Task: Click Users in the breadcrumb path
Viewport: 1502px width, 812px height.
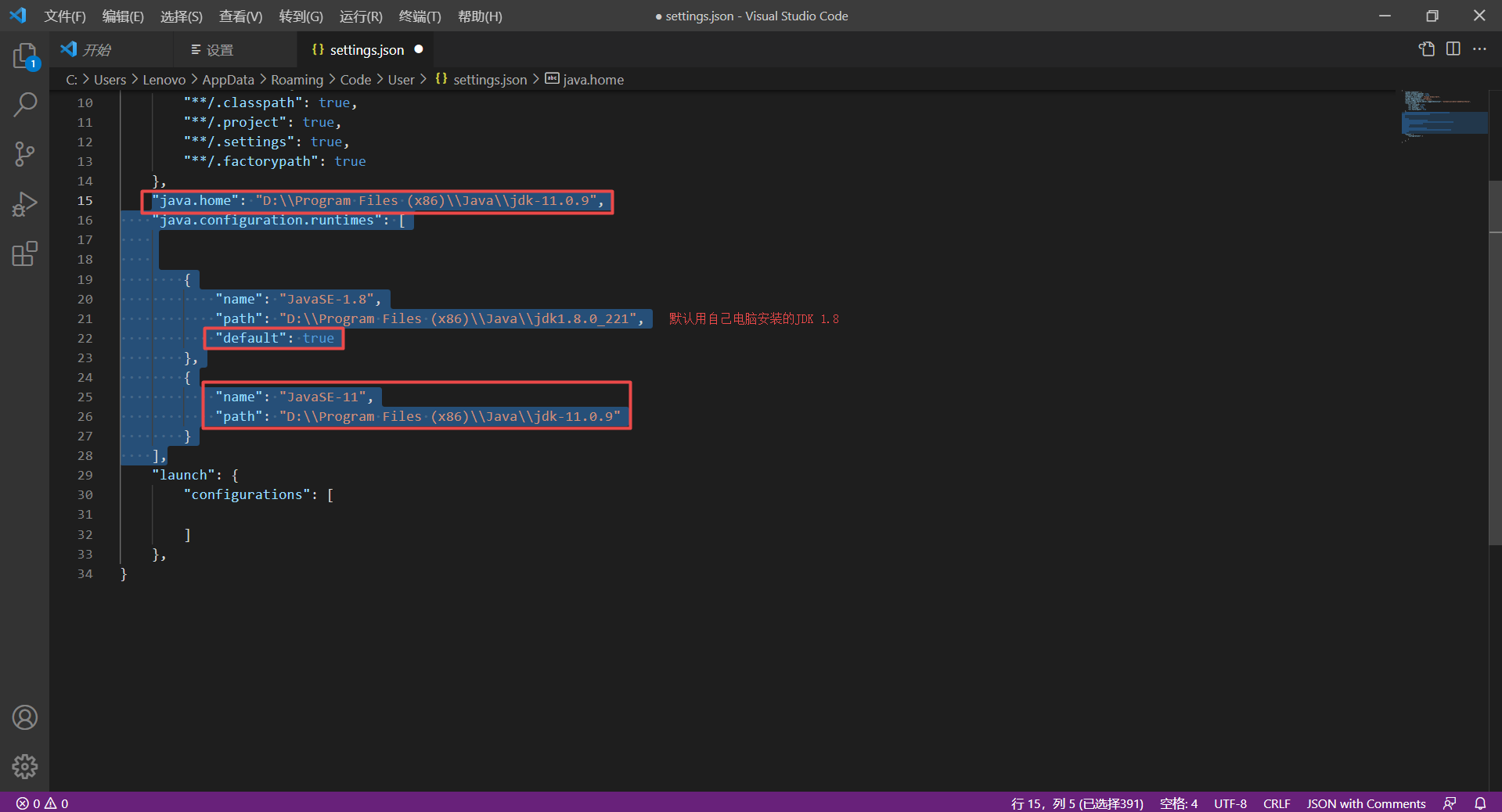Action: [110, 80]
